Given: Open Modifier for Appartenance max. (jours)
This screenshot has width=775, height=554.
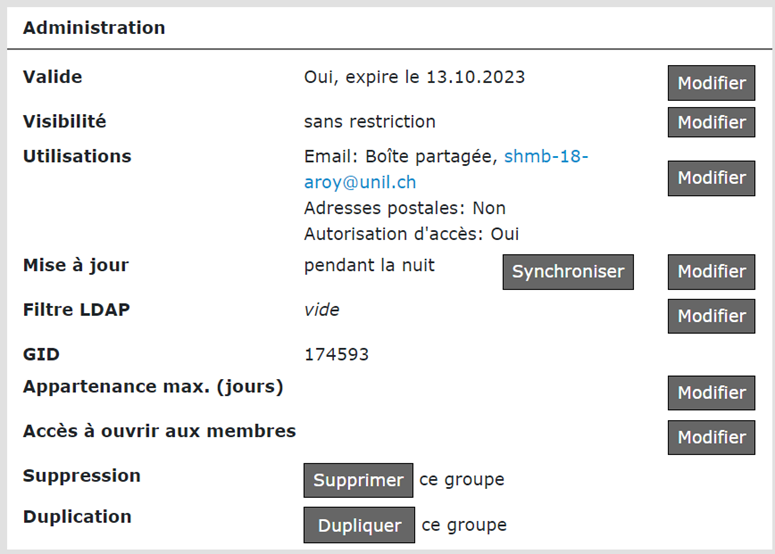Looking at the screenshot, I should [x=711, y=393].
